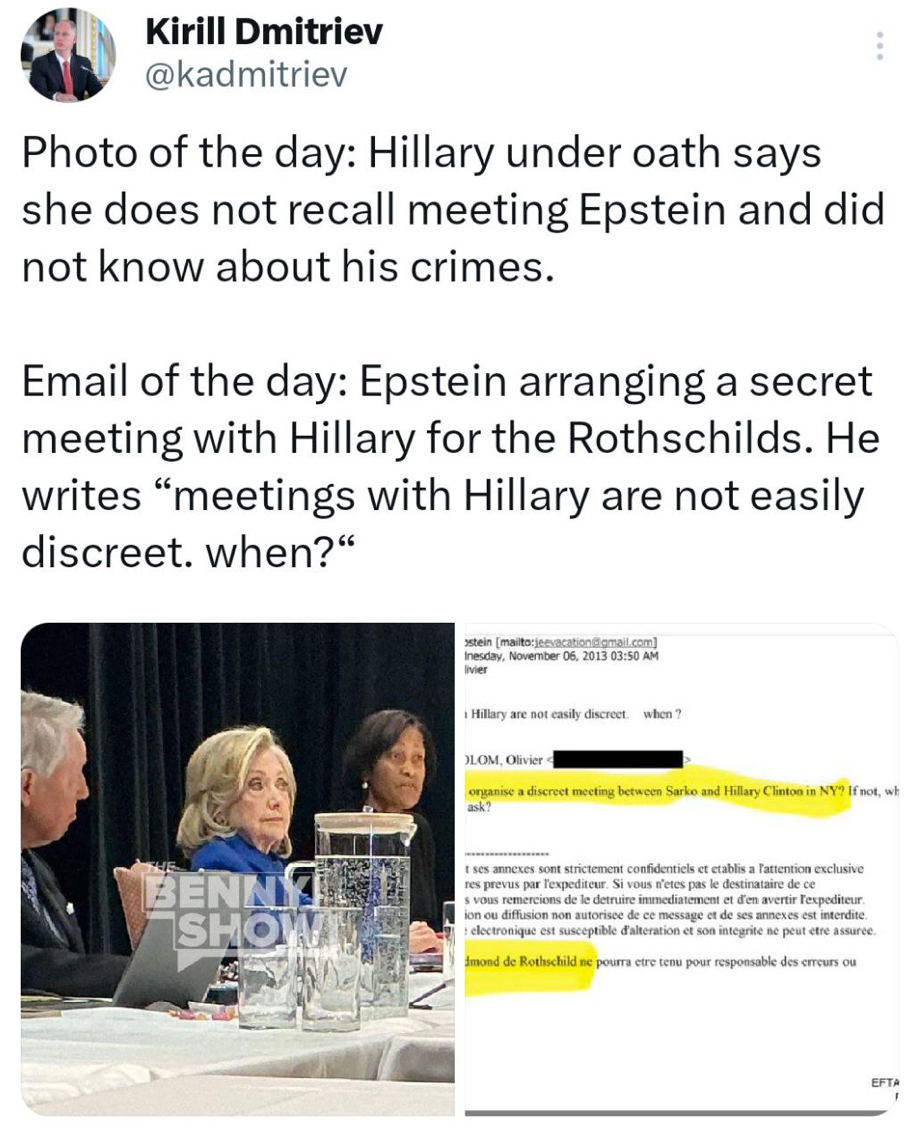
Task: Open the three-dot more options menu
Action: [x=879, y=46]
